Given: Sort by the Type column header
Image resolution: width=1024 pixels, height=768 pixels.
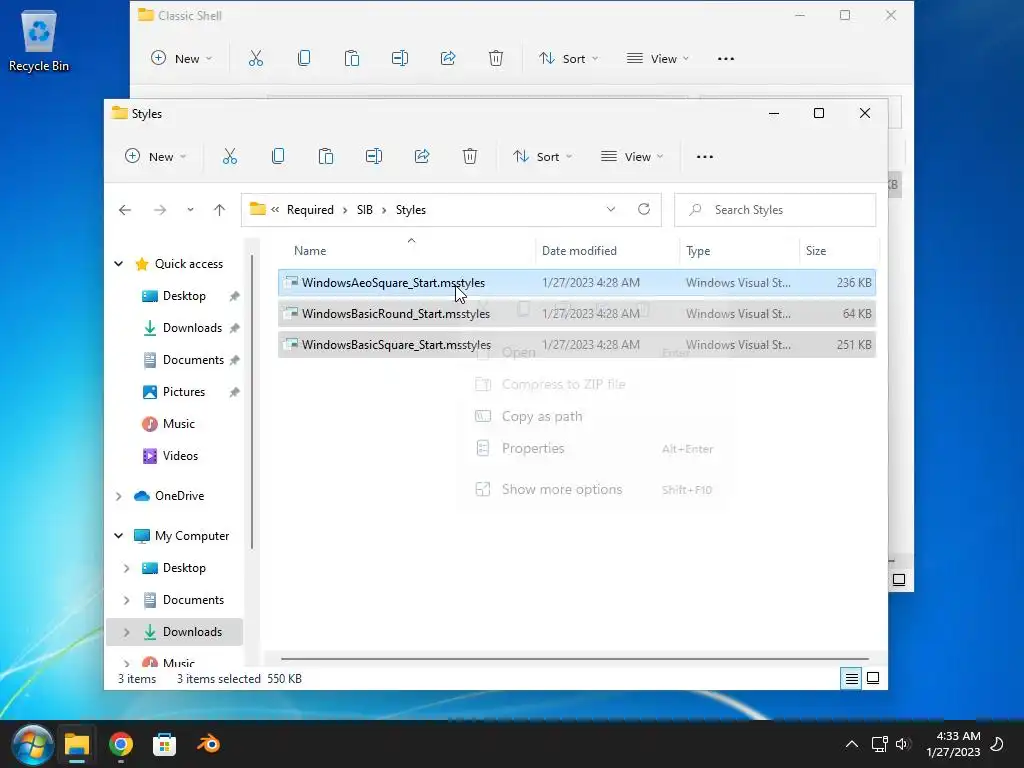Looking at the screenshot, I should pyautogui.click(x=739, y=251).
